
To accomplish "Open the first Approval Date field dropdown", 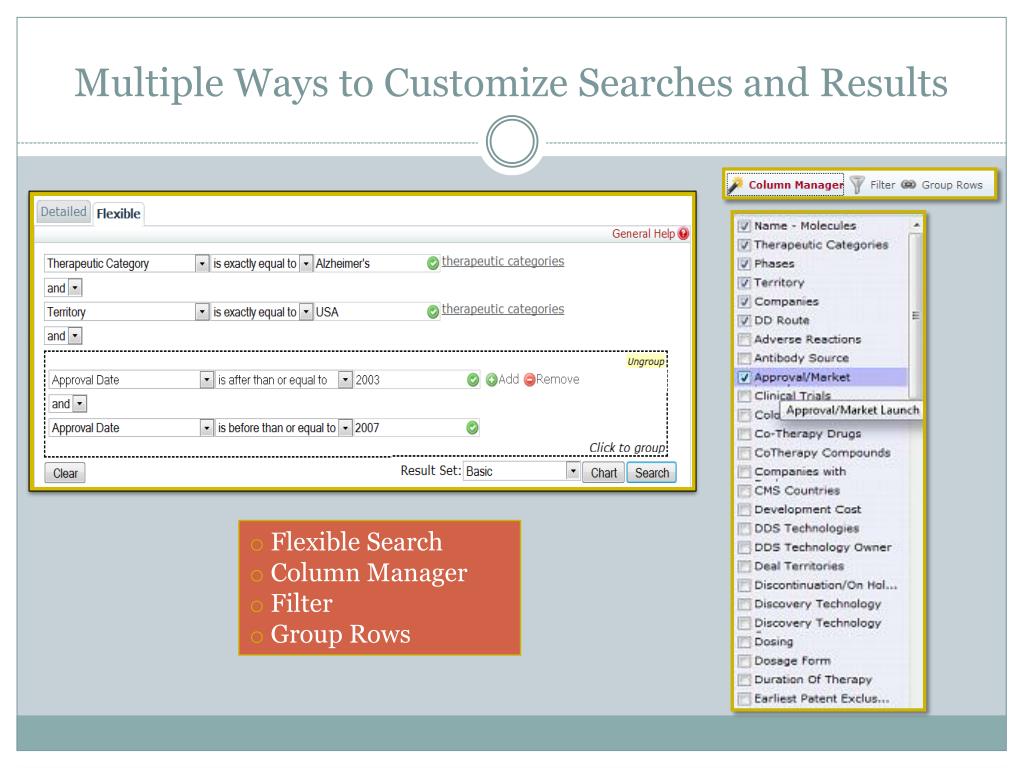I will [206, 379].
